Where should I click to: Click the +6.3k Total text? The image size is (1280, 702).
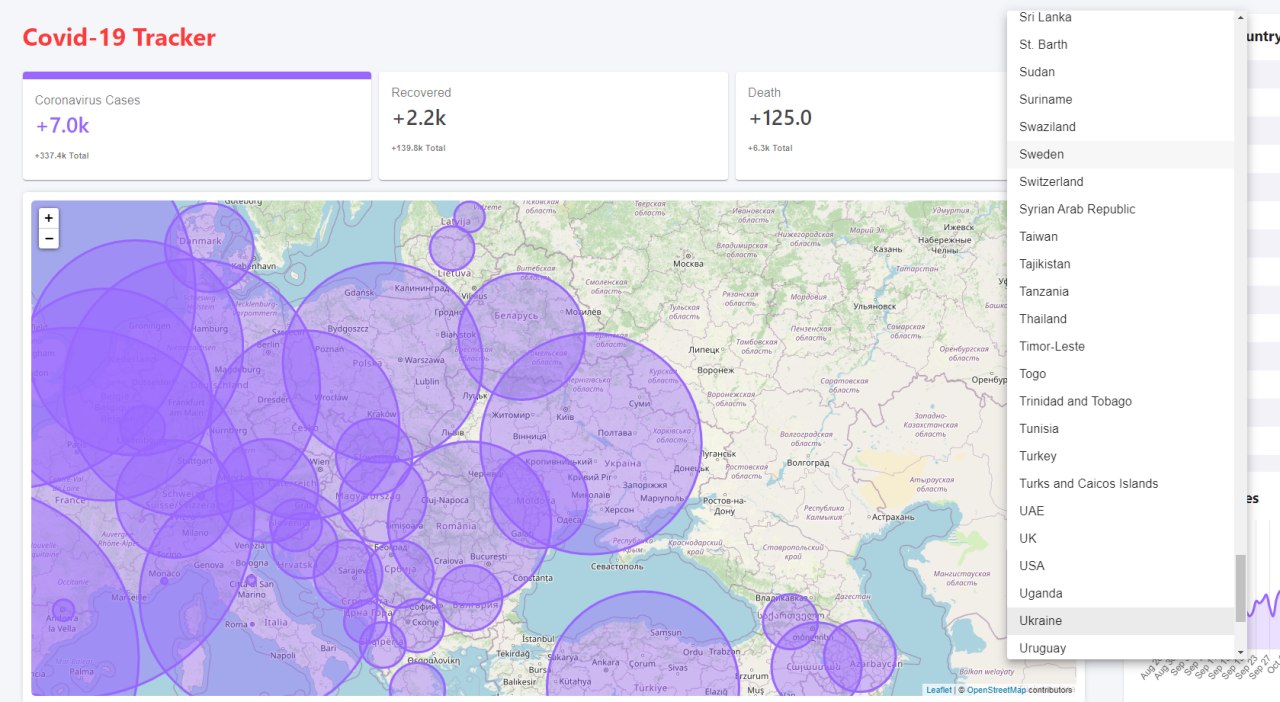coord(770,148)
